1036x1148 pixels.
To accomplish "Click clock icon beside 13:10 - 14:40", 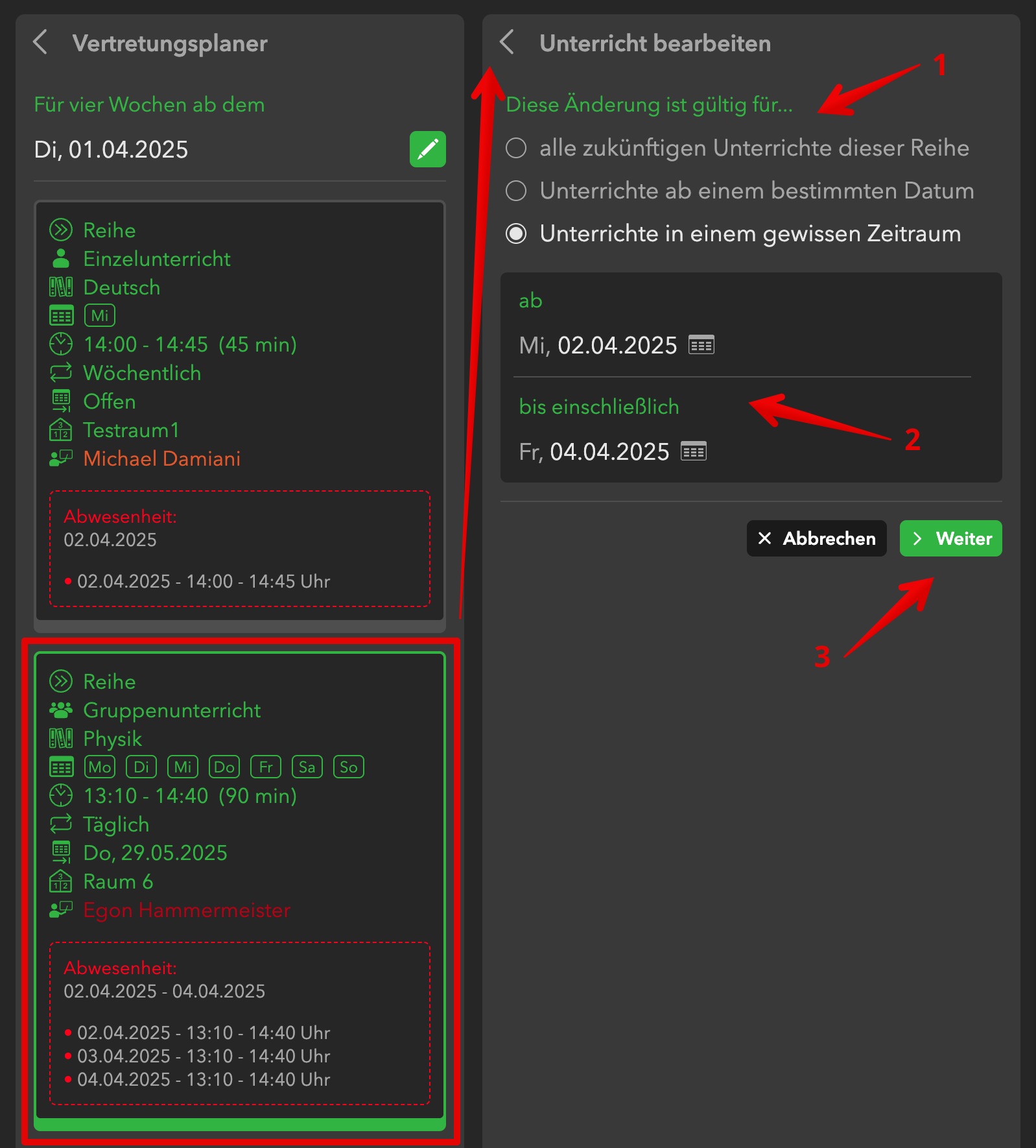I will pyautogui.click(x=61, y=796).
